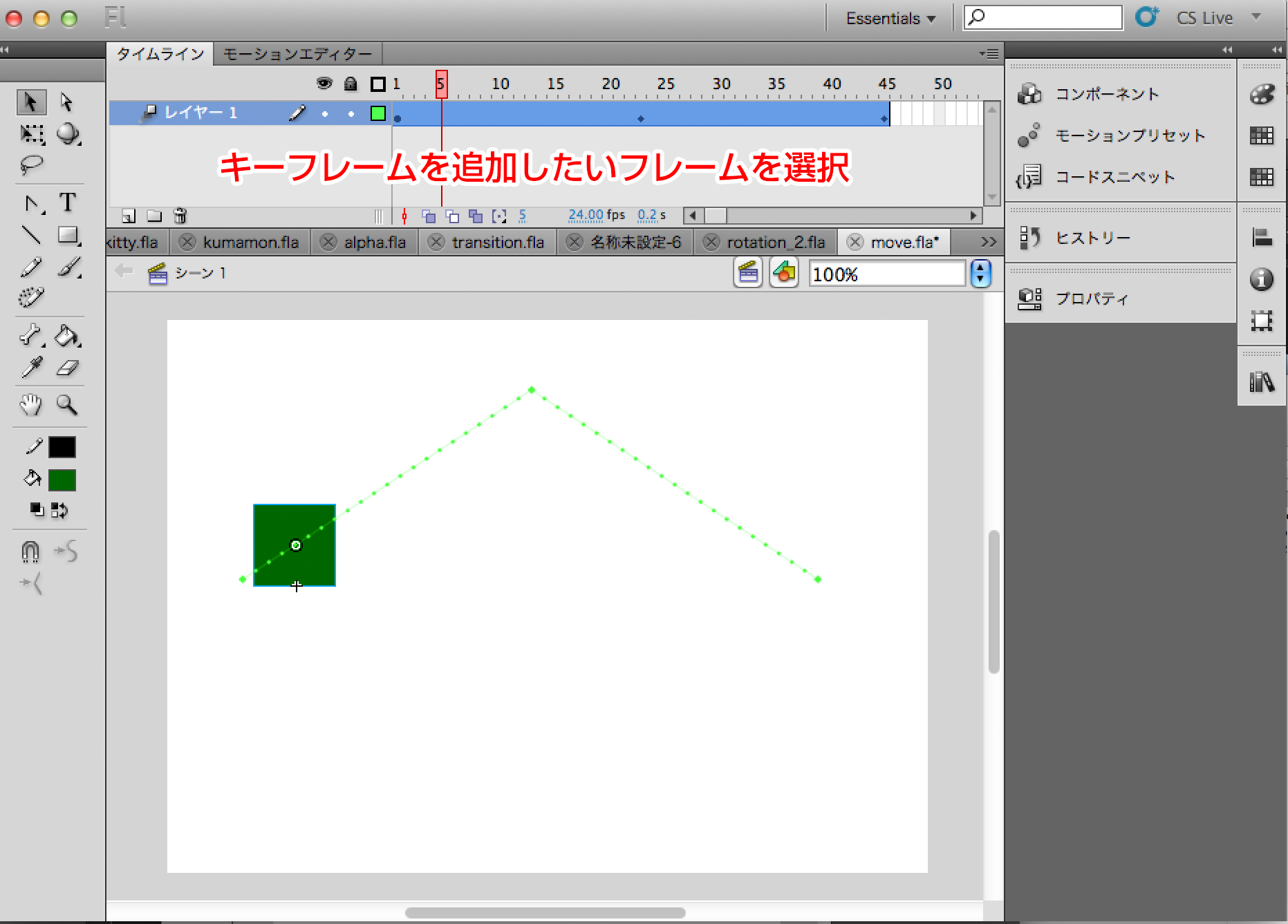
Task: Activate the Zoom magnifier tool
Action: (x=67, y=404)
